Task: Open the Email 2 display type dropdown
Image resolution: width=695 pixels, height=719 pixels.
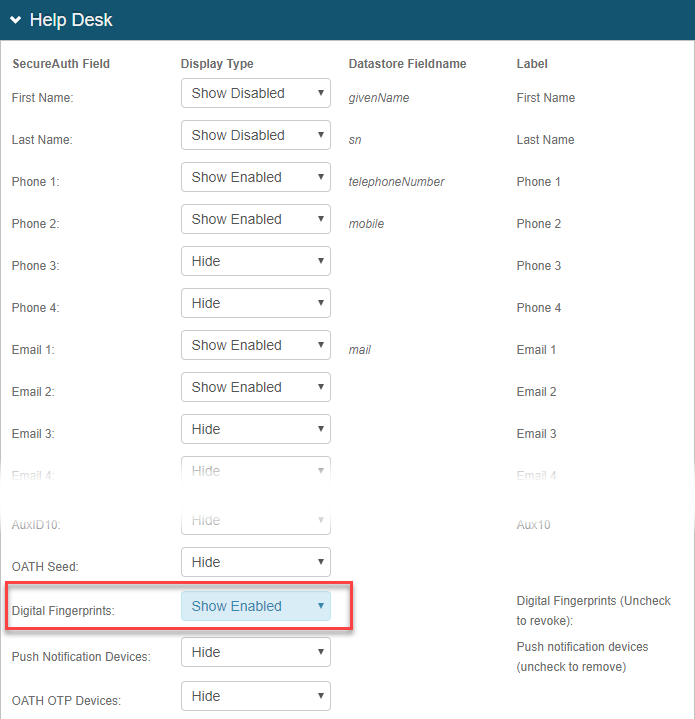Action: (255, 388)
